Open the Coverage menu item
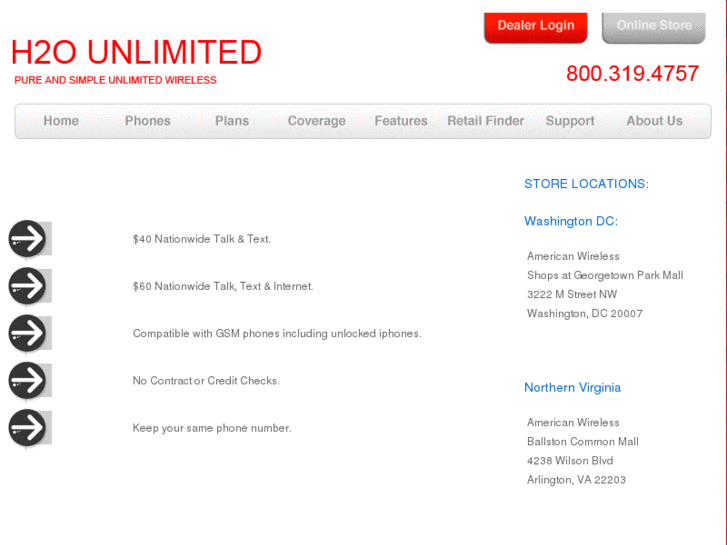Viewport: 727px width, 545px height. point(317,121)
